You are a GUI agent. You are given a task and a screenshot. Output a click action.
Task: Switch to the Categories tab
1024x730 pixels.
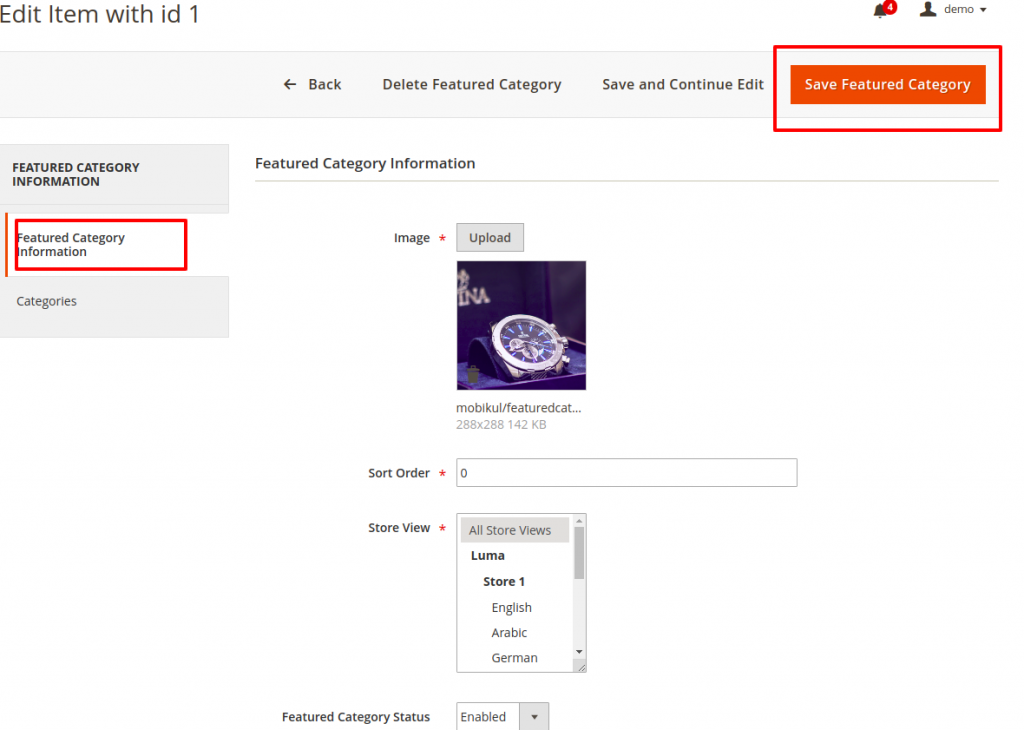tap(47, 301)
